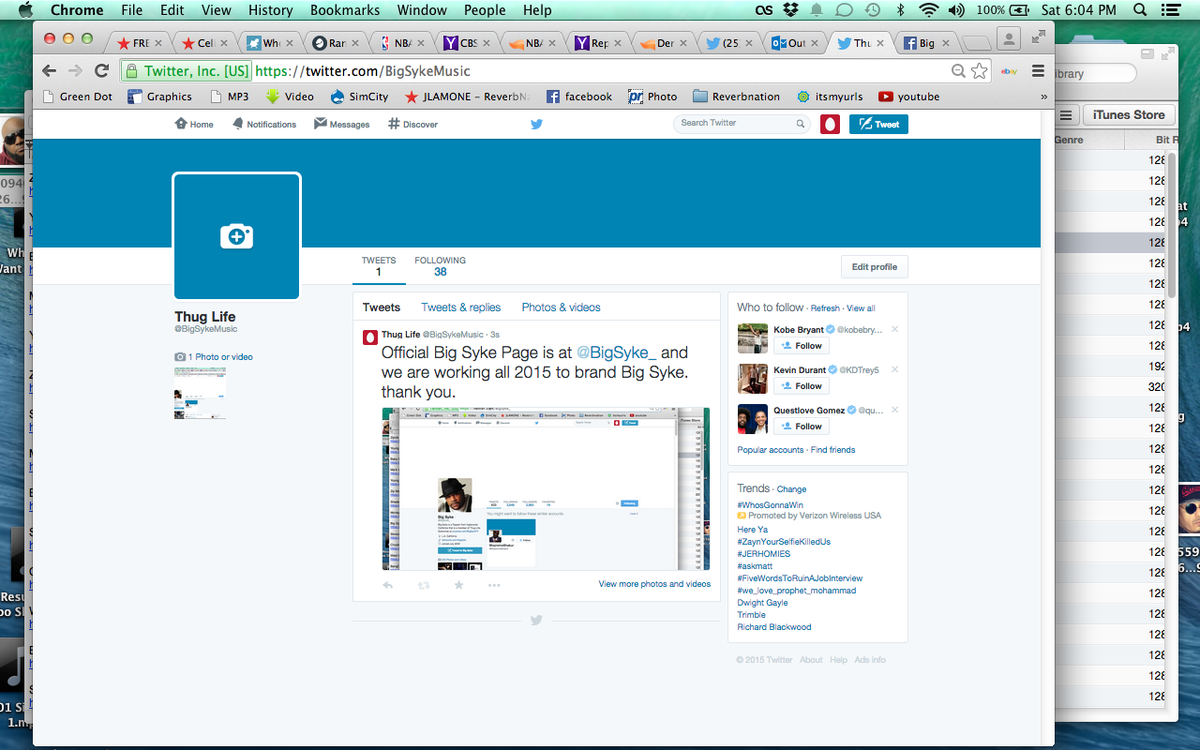Open the bookmarks overflow chevron
1200x750 pixels.
[x=1044, y=97]
